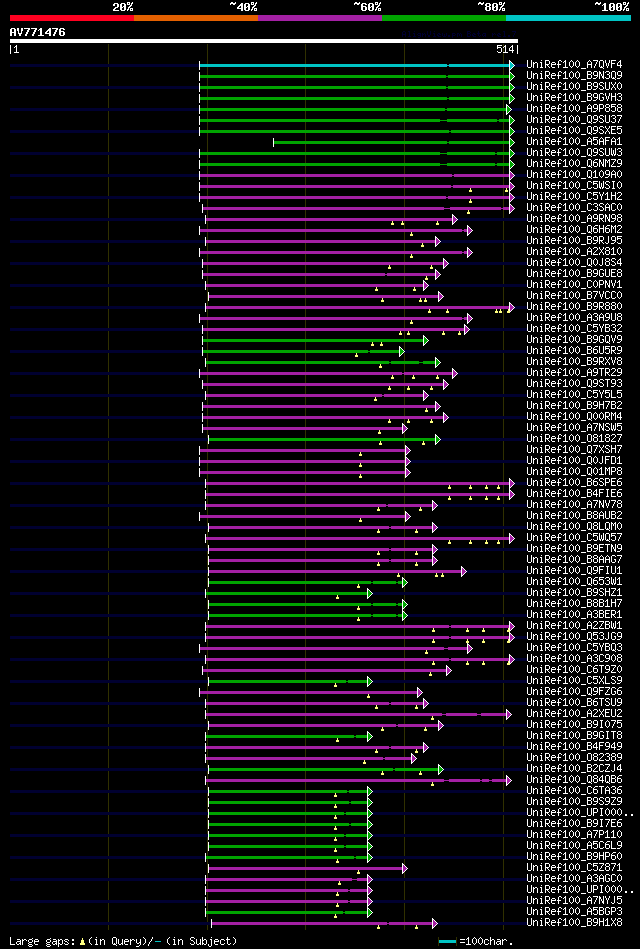Click the 'Large gaps' legend text
The height and width of the screenshot is (949, 640).
42,941
